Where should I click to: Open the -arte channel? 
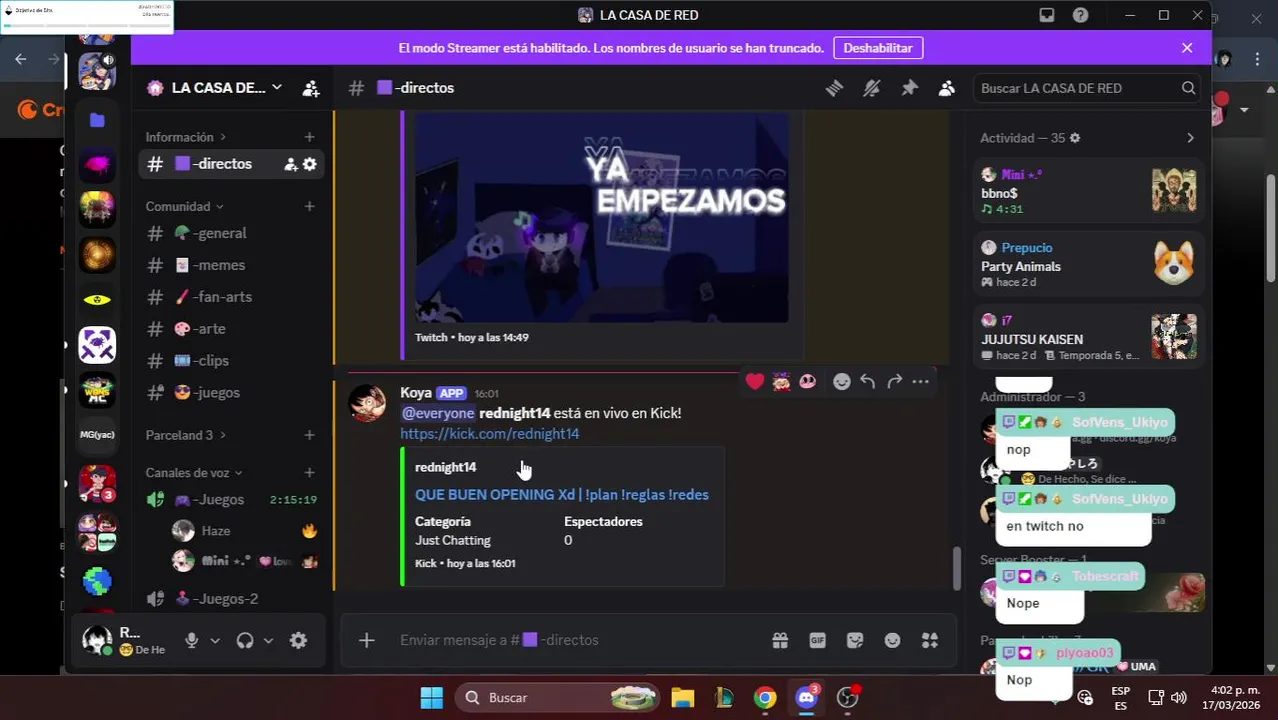[x=231, y=329]
